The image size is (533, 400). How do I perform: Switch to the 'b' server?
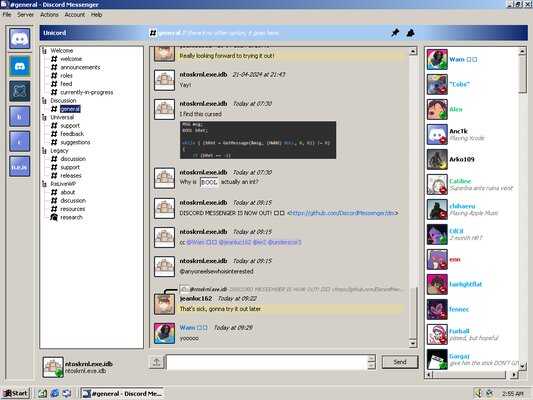[19, 116]
